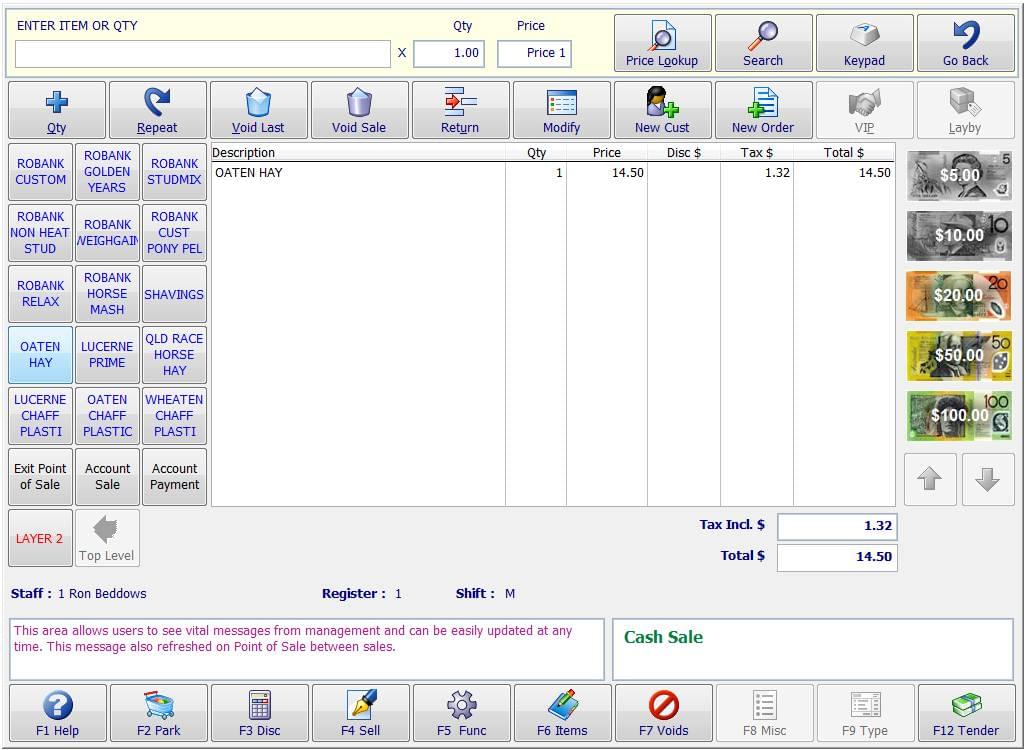The image size is (1025, 750).
Task: Exit Point of Sale
Action: point(39,476)
